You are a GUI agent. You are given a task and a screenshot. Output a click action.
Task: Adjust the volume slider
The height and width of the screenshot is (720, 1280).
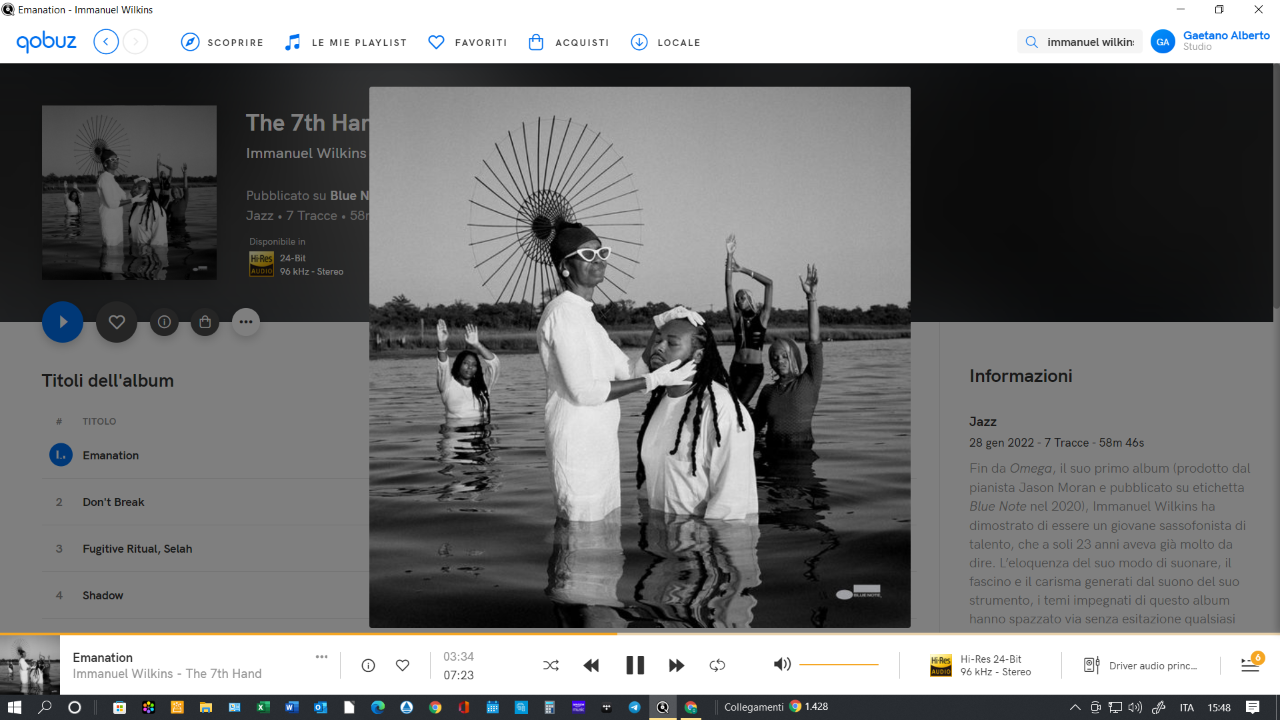click(x=839, y=664)
